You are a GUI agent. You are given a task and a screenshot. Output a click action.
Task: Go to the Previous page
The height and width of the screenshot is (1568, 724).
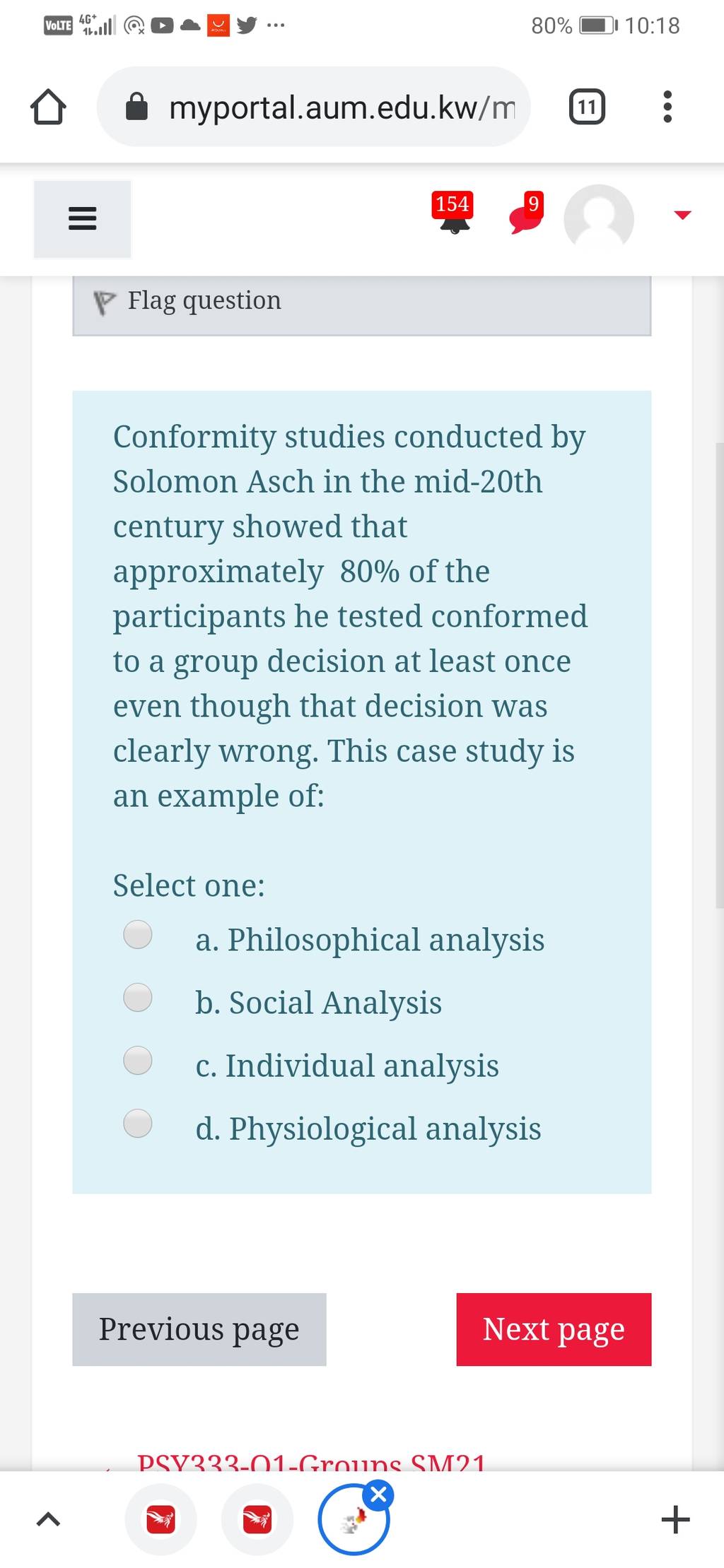click(x=199, y=1329)
